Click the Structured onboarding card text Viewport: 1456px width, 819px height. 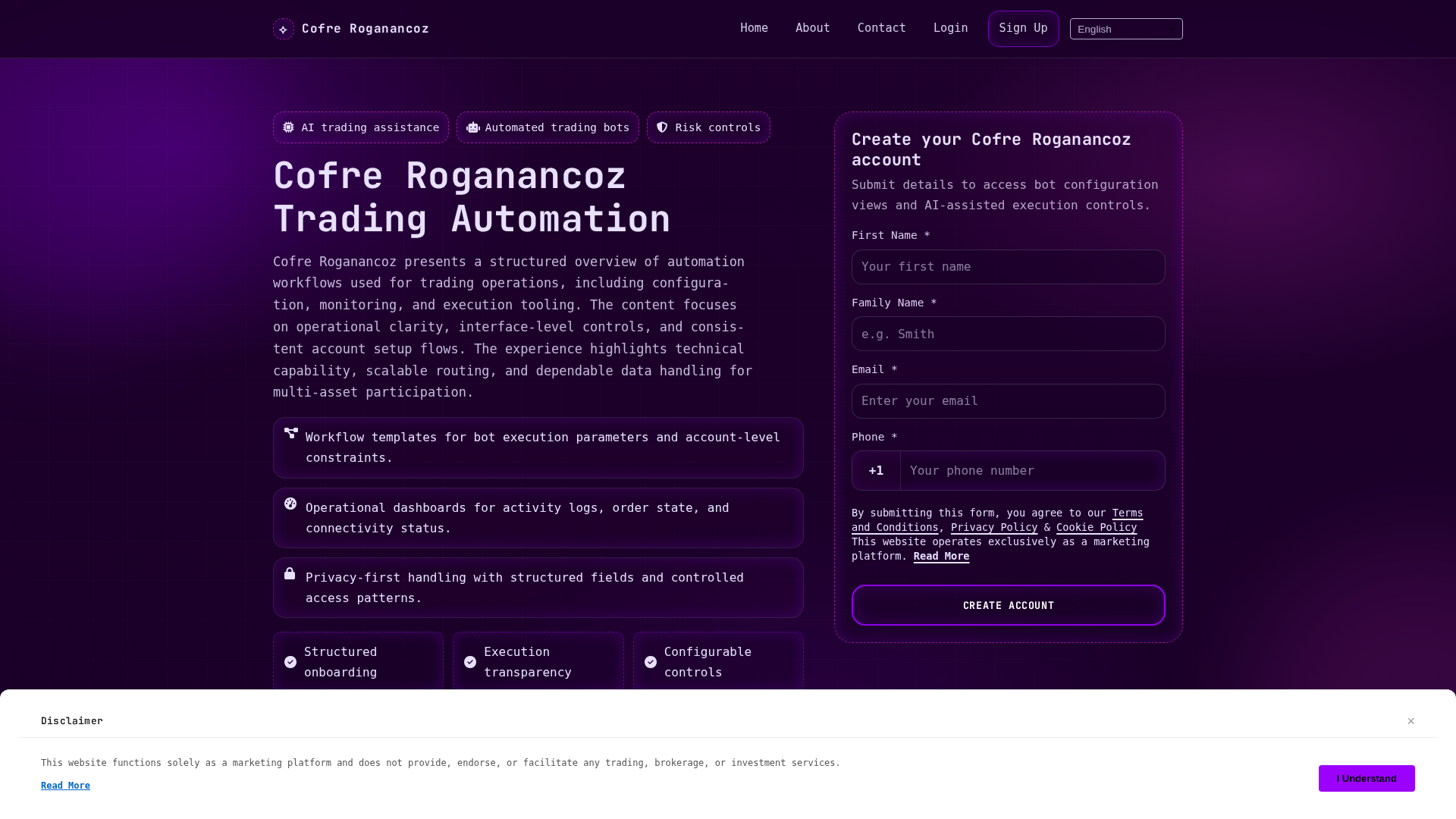click(x=340, y=662)
